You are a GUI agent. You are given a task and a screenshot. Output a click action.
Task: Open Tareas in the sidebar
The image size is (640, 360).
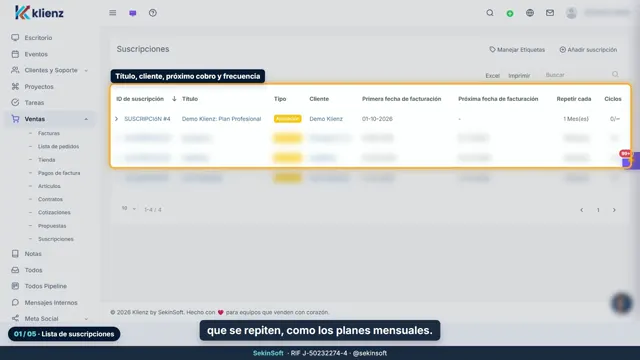pos(34,102)
